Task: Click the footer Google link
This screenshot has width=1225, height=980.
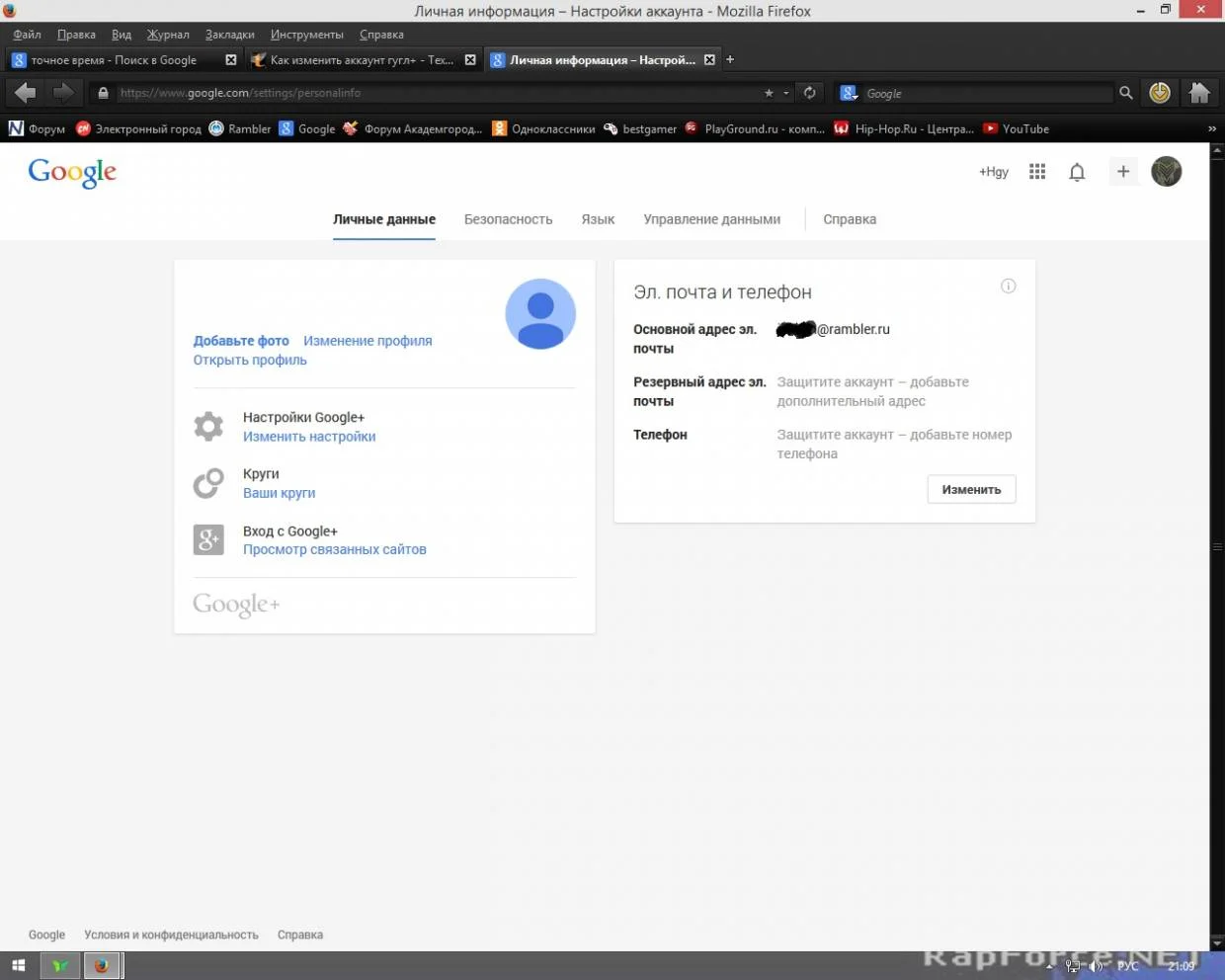Action: coord(46,935)
